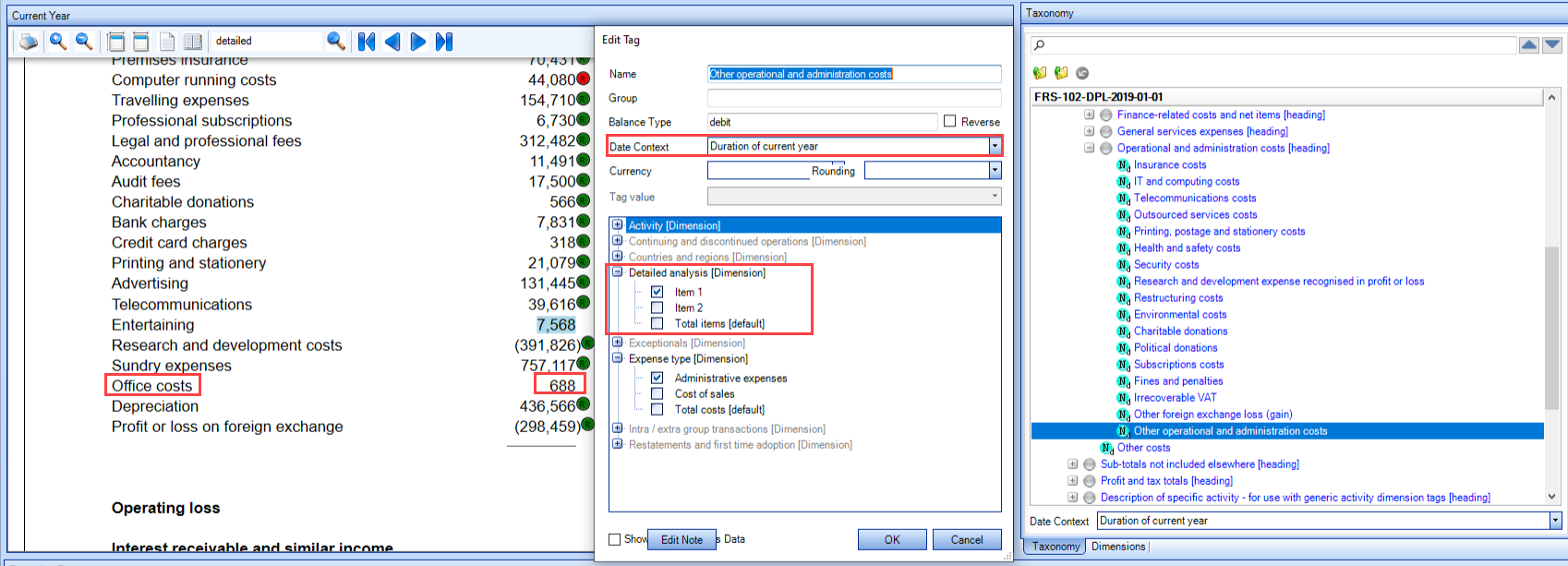Expand the Activity [Dimension] node
The image size is (1568, 566).
click(x=618, y=225)
